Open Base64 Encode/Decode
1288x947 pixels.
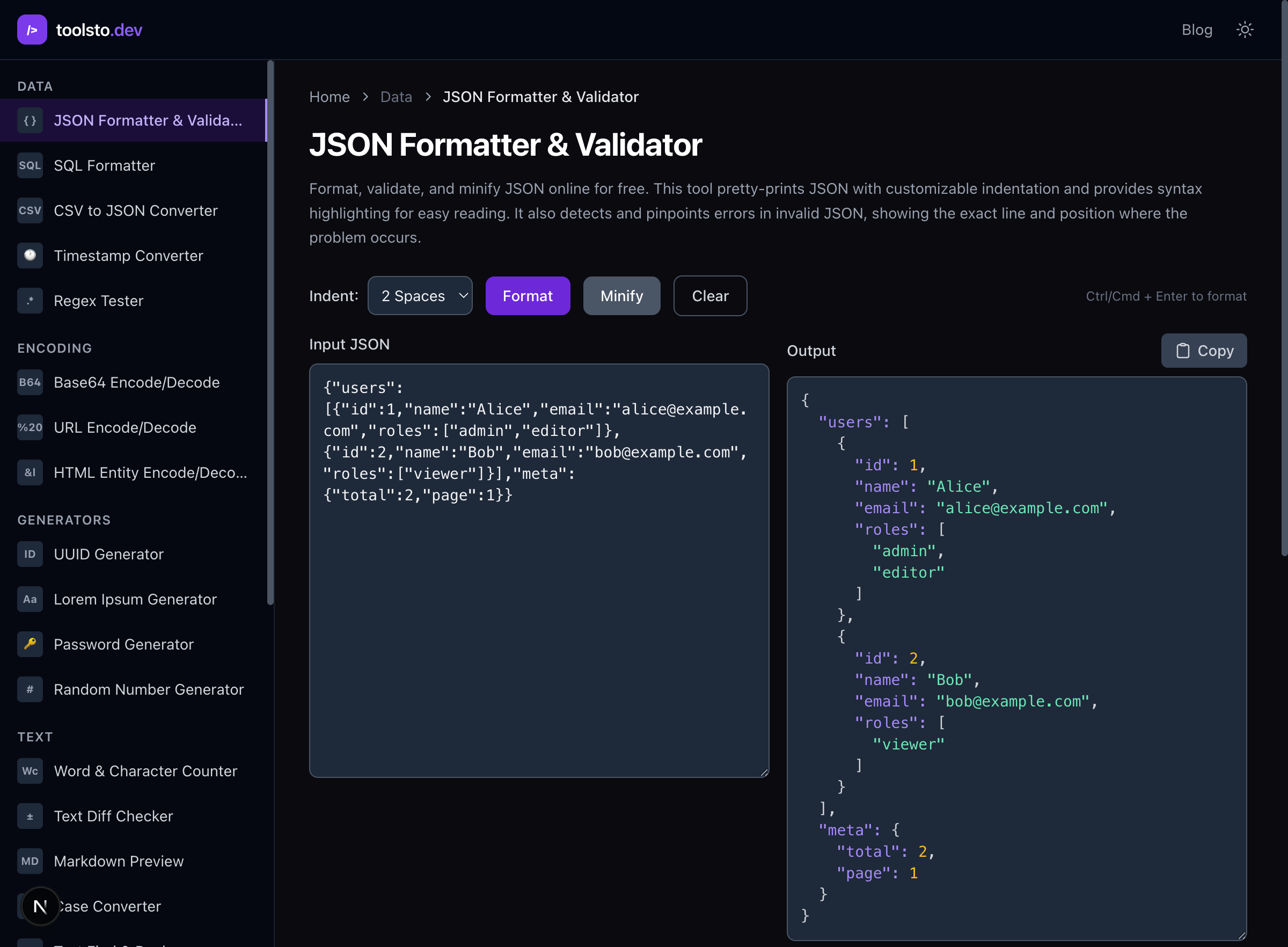[136, 382]
